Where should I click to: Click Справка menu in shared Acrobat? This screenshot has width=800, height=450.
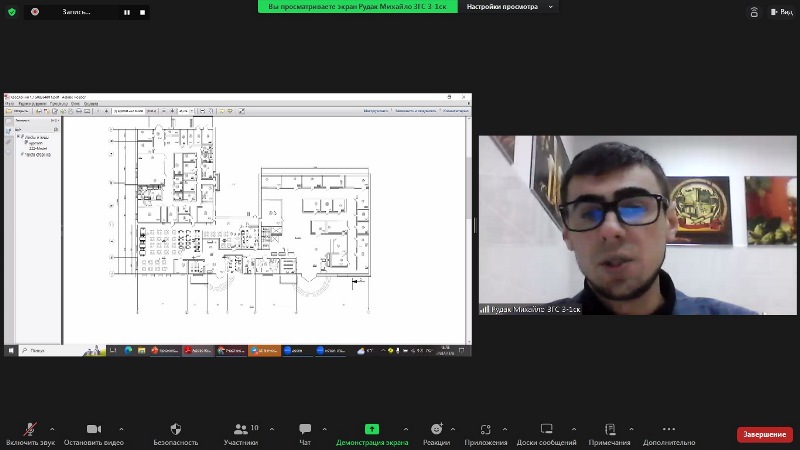tap(91, 104)
